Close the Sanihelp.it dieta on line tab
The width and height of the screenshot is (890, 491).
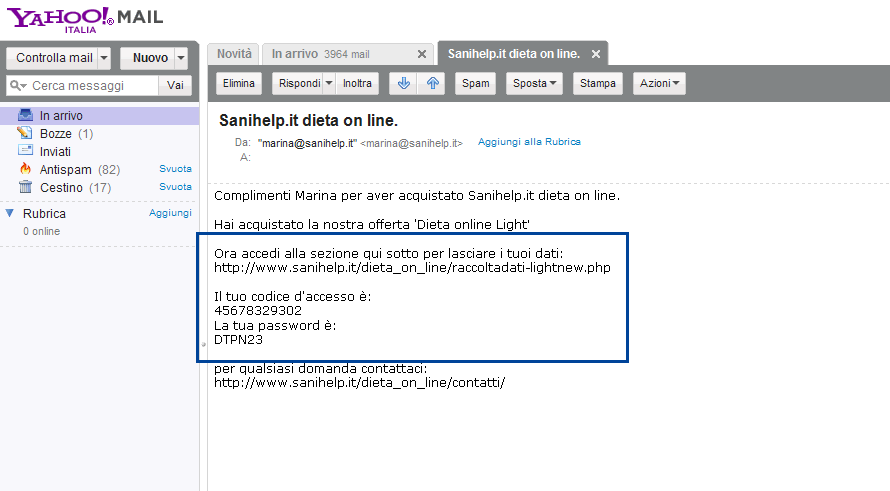pos(595,54)
